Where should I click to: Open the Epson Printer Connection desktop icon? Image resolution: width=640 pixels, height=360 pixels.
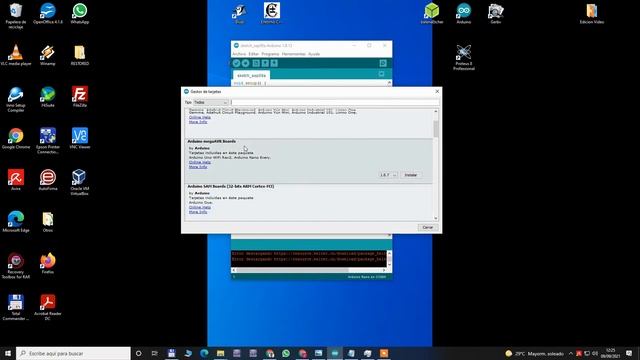coord(48,141)
